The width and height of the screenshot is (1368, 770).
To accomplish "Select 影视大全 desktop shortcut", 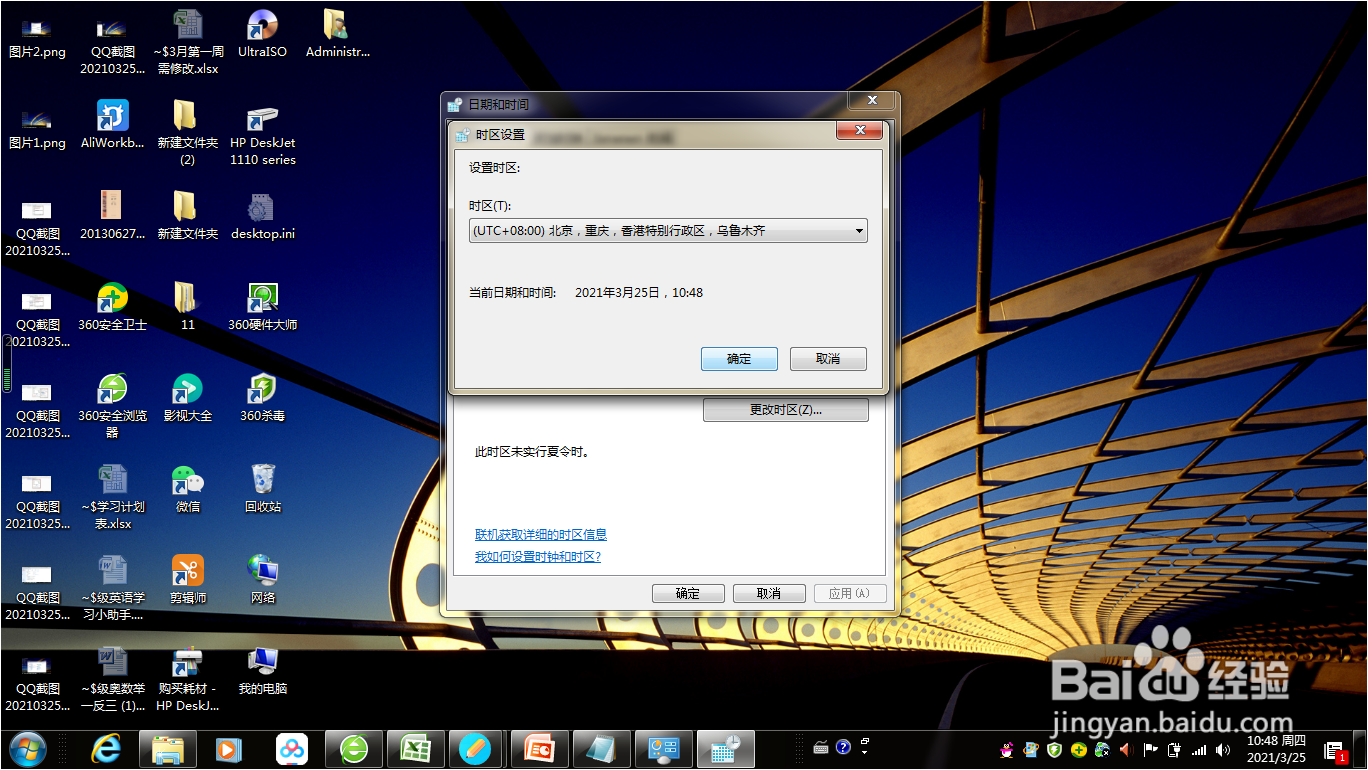I will point(188,398).
